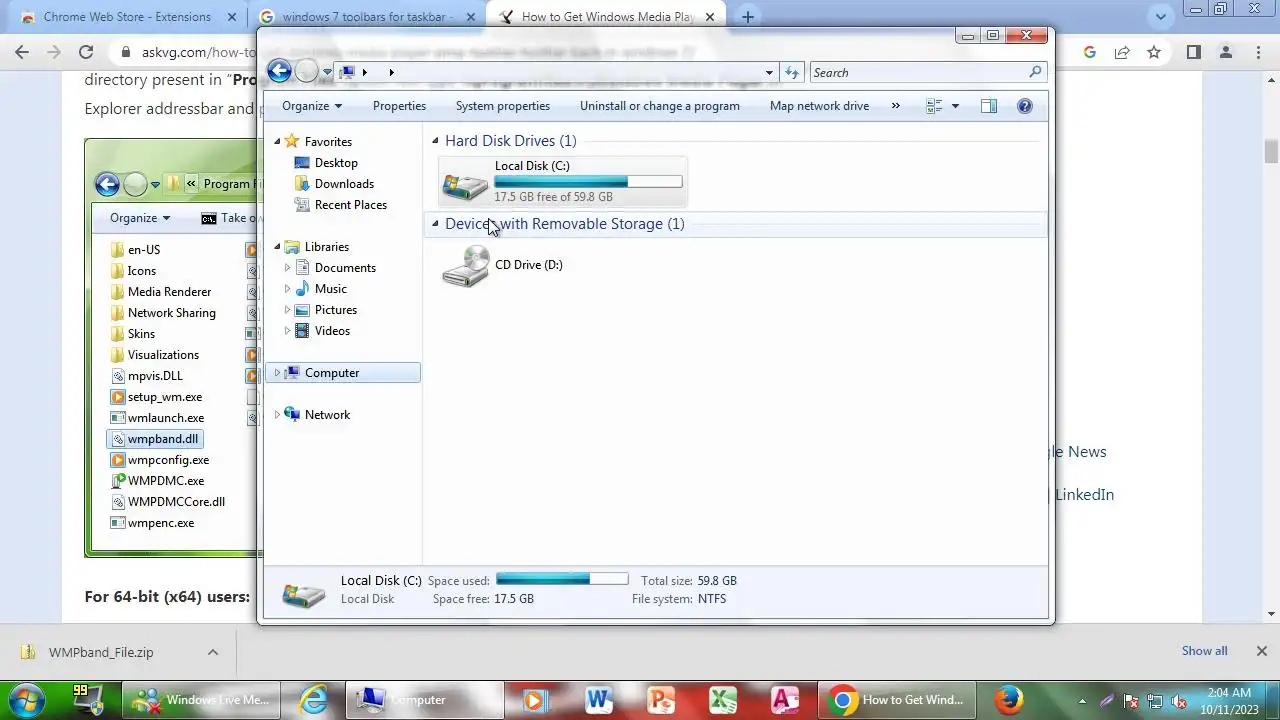Open recent pages dropdown beside forward button

(327, 73)
